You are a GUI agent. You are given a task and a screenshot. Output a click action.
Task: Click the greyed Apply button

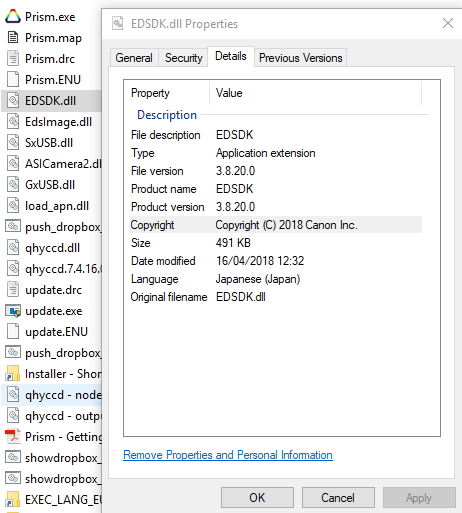tap(419, 498)
